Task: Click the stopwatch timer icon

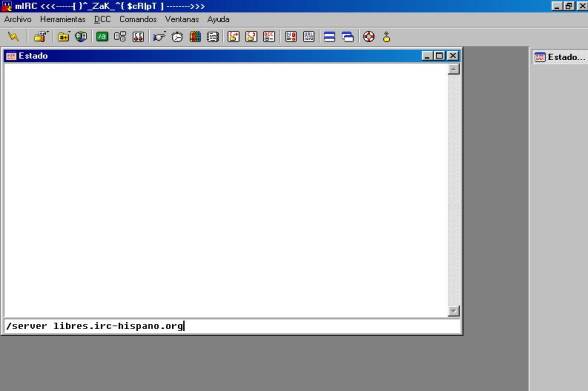Action: (177, 37)
